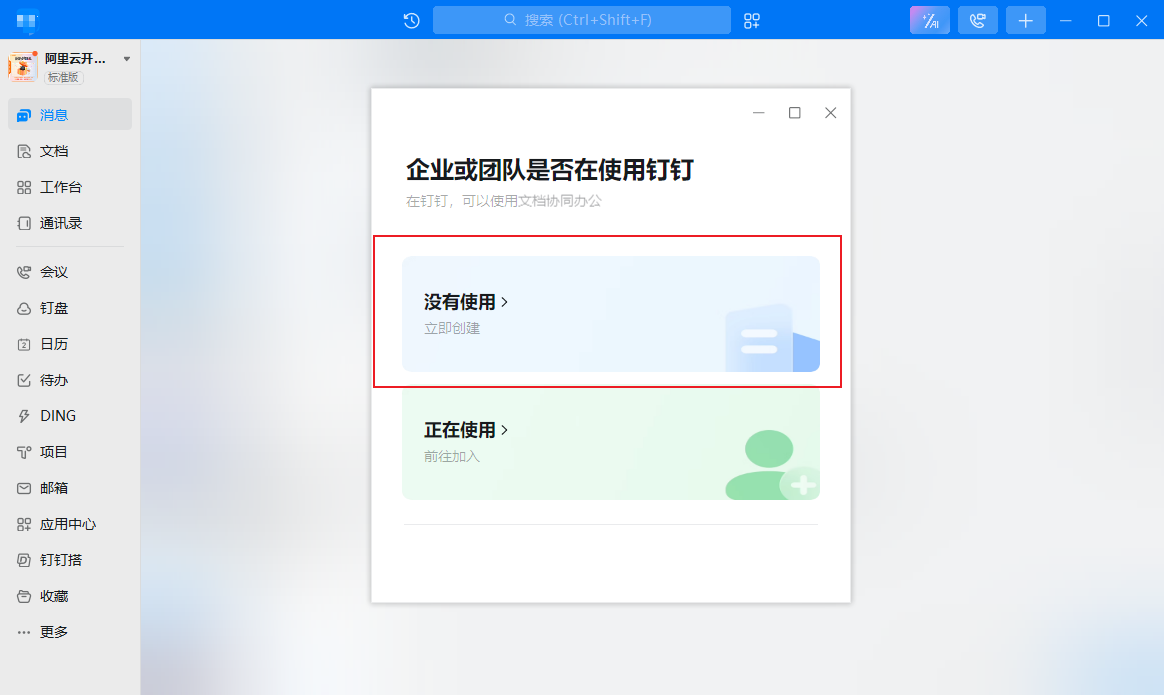1164x695 pixels.
Task: Click the organization avatar 阿里云开
Action: (x=22, y=67)
